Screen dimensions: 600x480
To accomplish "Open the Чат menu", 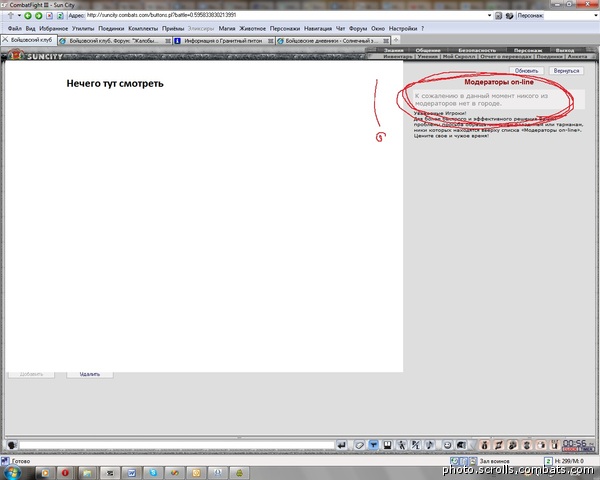I will click(341, 28).
